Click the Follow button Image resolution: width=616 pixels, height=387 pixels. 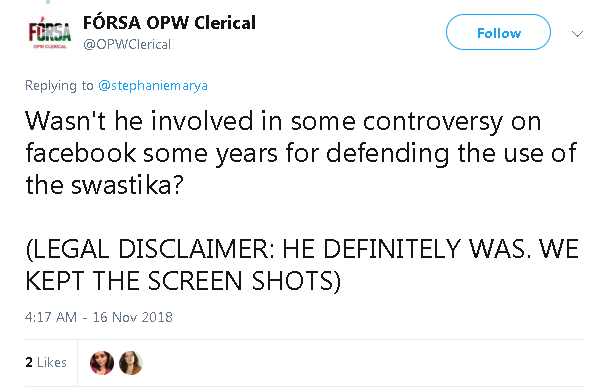pos(498,33)
